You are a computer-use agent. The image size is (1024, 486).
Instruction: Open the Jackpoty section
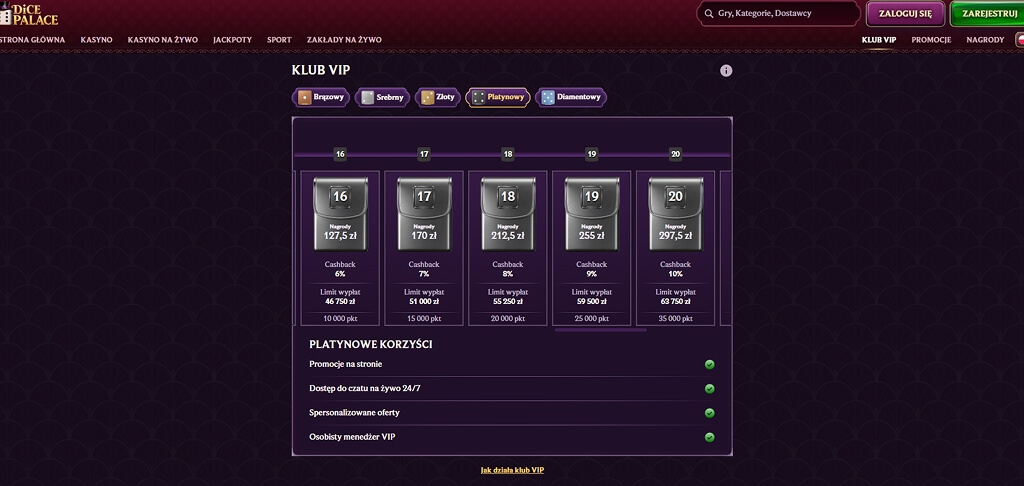pyautogui.click(x=232, y=40)
